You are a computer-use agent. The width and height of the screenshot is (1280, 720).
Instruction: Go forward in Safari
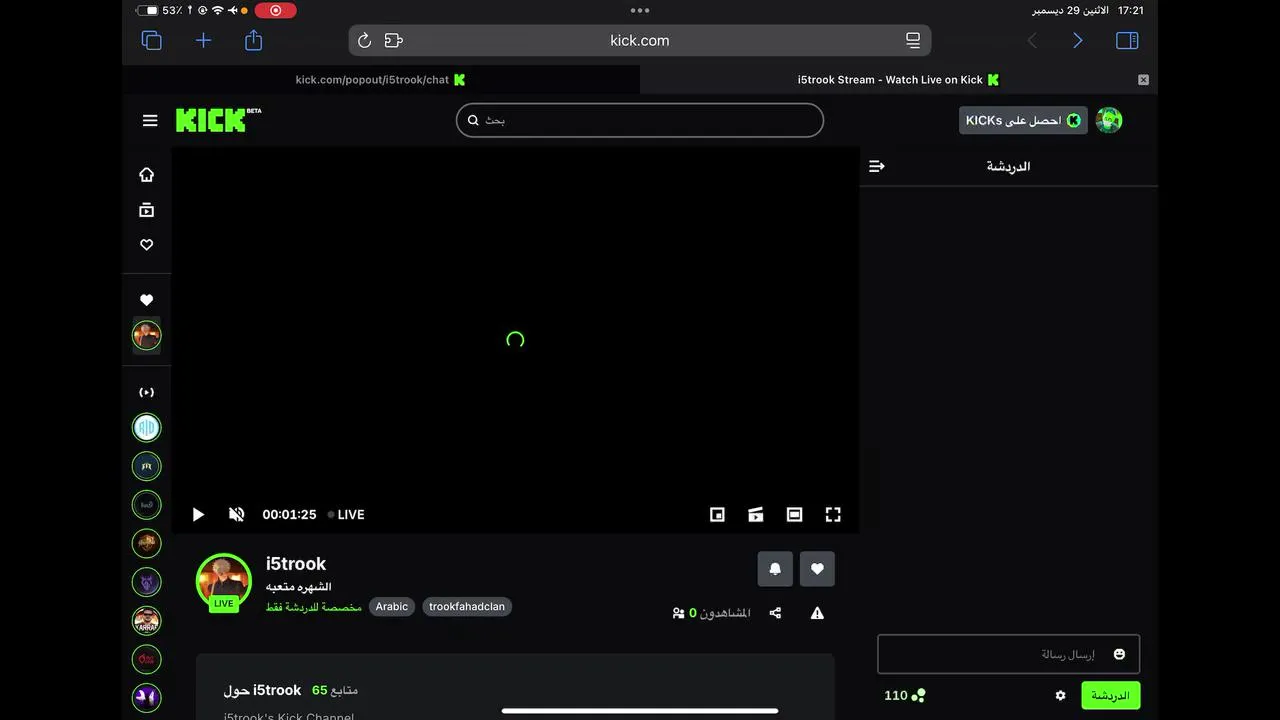1078,40
